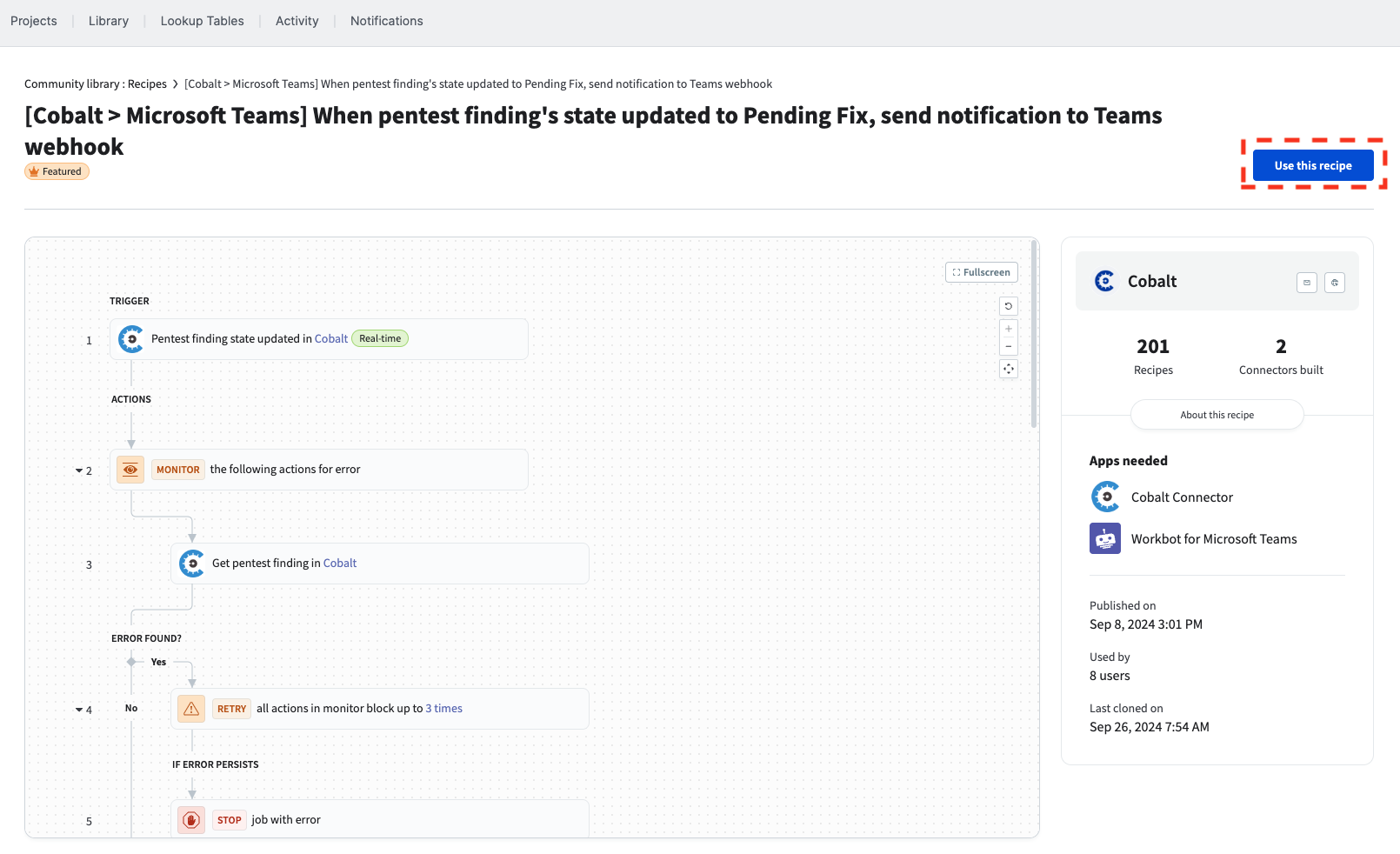
Task: Switch to the Activity page
Action: point(297,21)
